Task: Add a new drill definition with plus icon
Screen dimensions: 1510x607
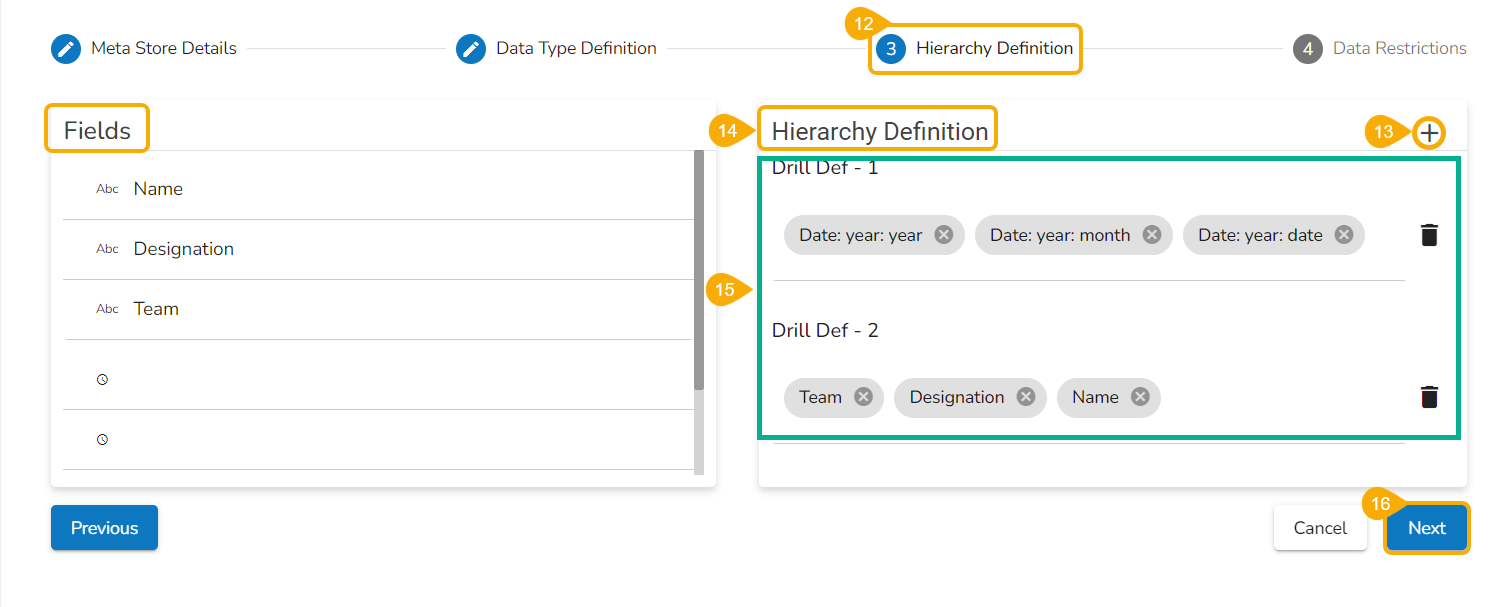Action: click(x=1430, y=132)
